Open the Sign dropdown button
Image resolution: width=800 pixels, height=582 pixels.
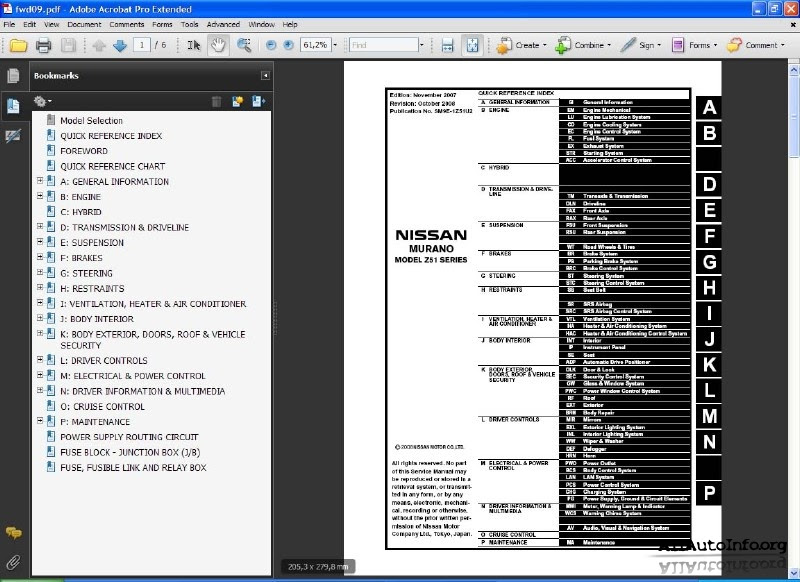click(x=641, y=45)
